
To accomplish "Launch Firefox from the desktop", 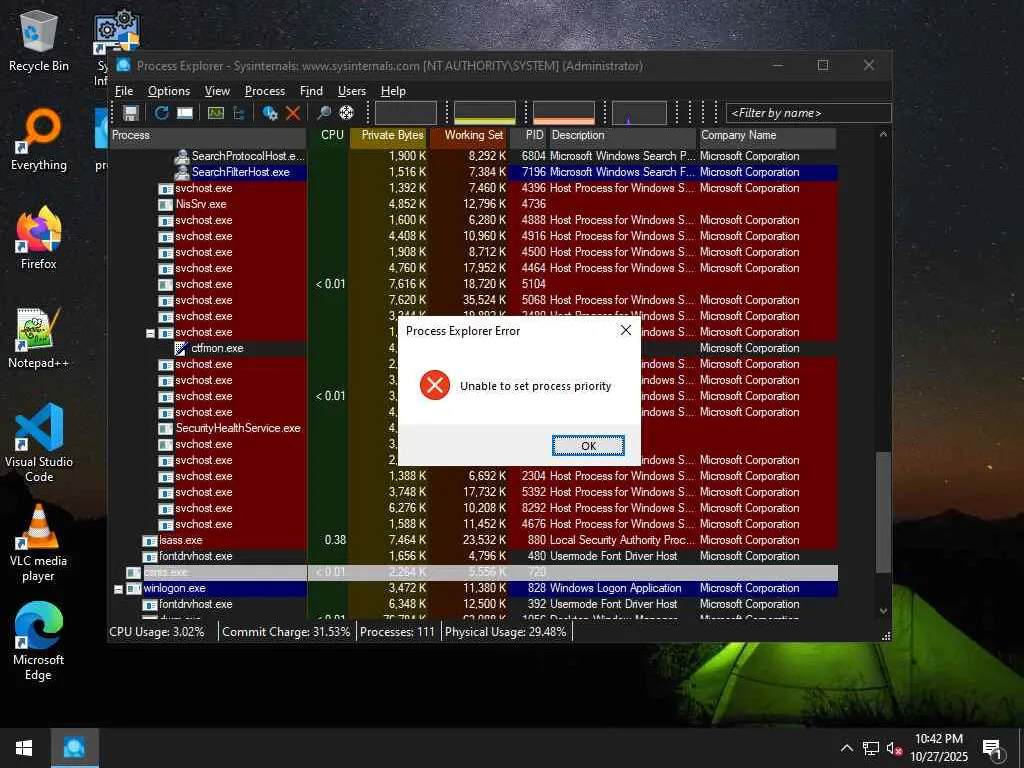I will pyautogui.click(x=39, y=238).
